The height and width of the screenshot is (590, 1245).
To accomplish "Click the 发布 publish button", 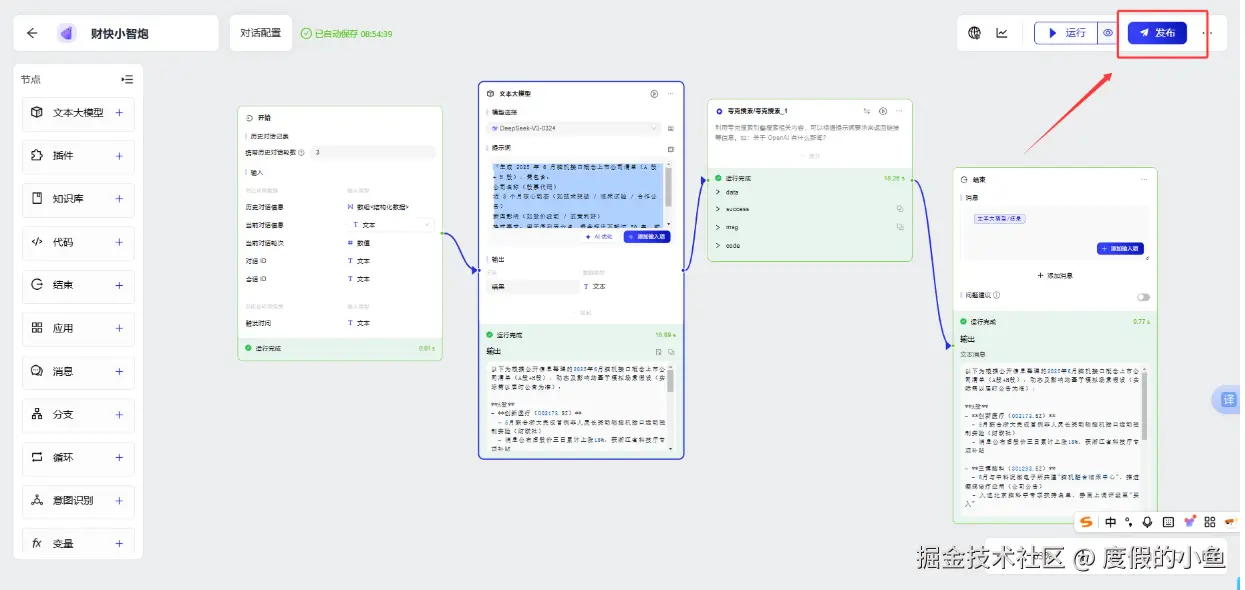I will point(1157,33).
